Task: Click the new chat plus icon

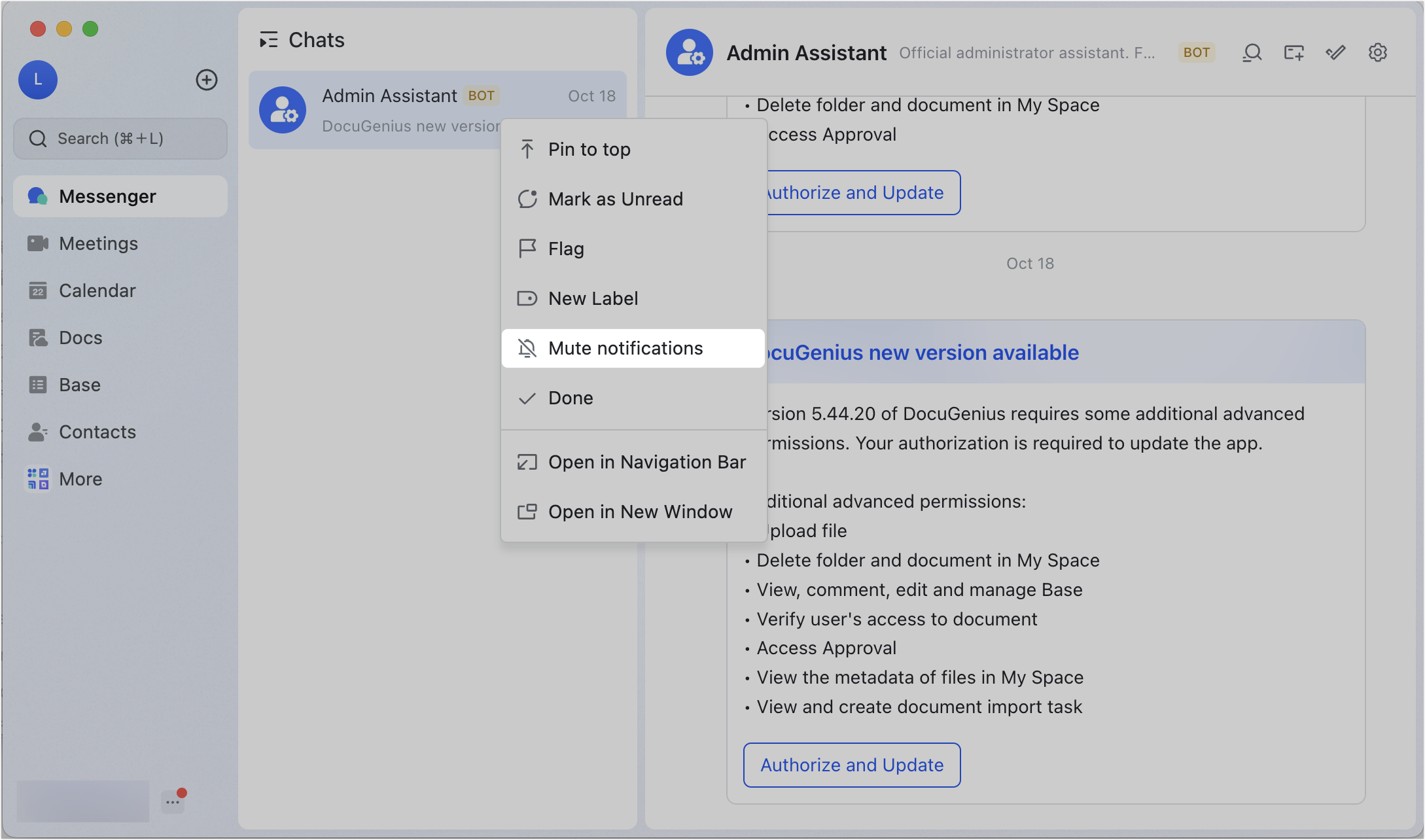Action: pos(207,80)
